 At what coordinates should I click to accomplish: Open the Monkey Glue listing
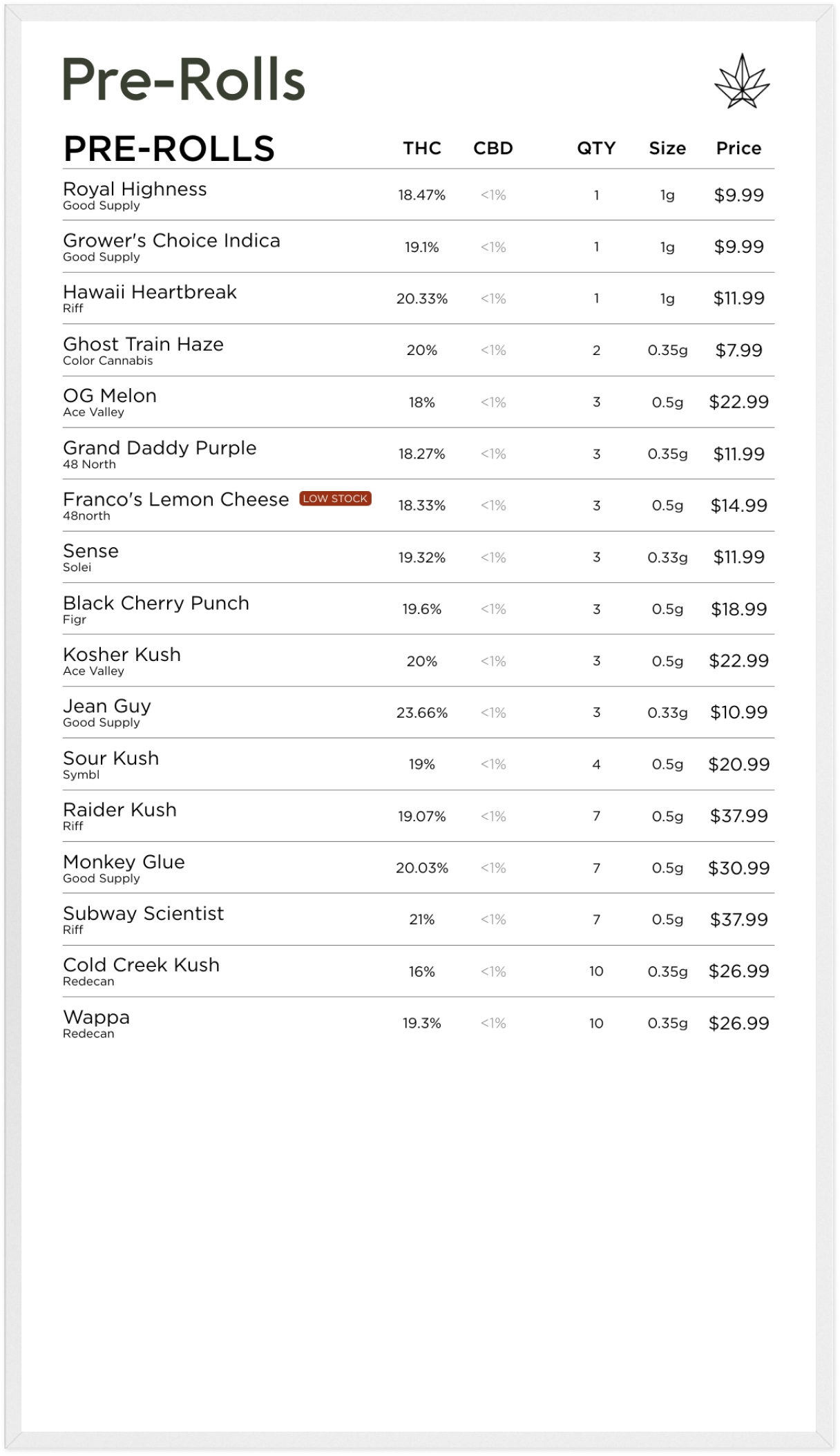coord(418,868)
